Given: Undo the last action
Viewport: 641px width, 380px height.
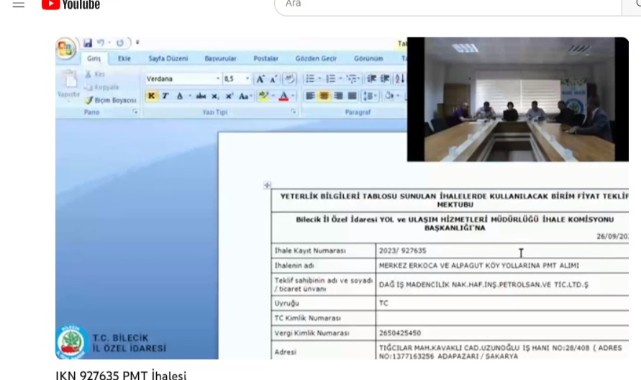Looking at the screenshot, I should coord(101,42).
